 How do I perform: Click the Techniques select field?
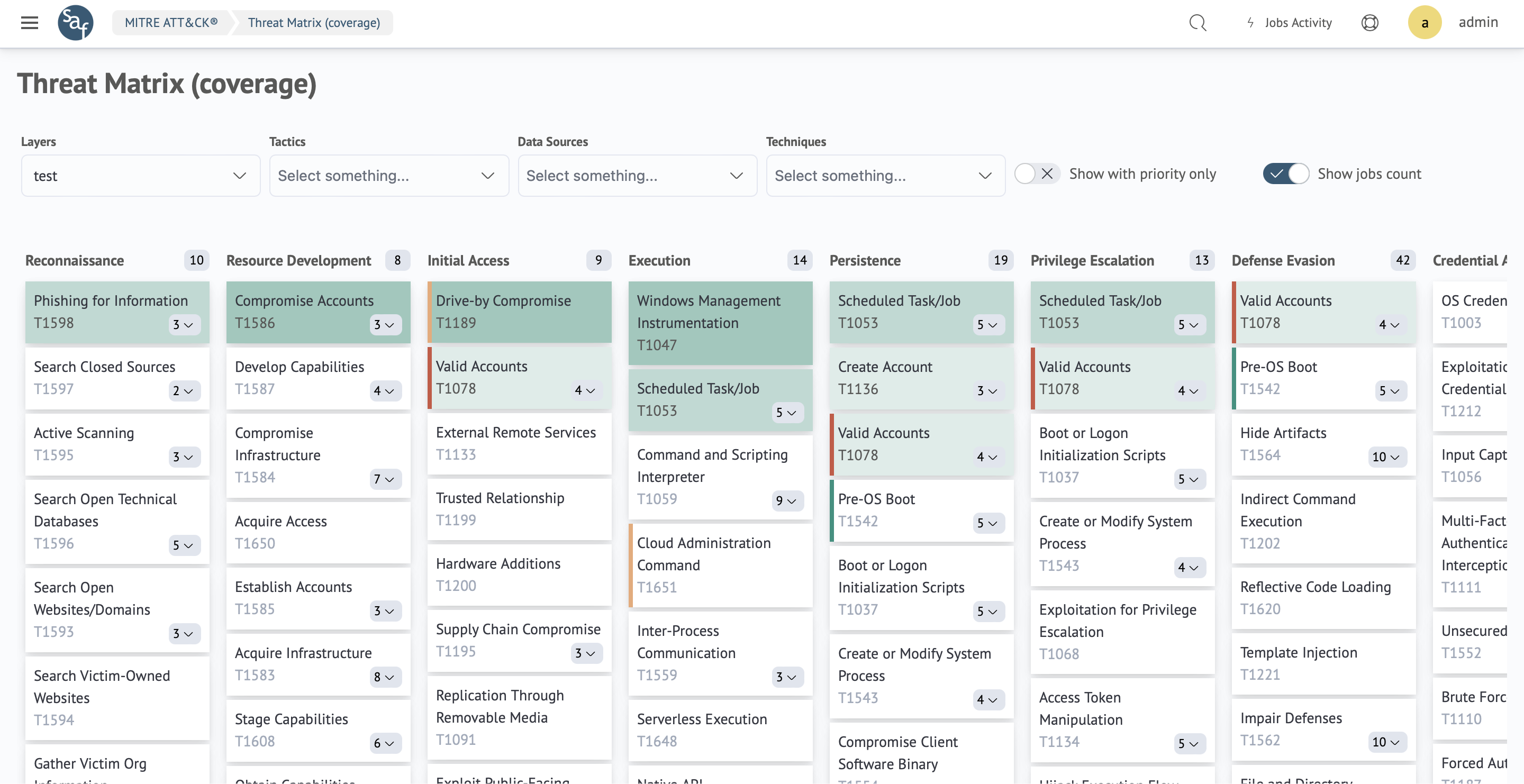coord(885,176)
